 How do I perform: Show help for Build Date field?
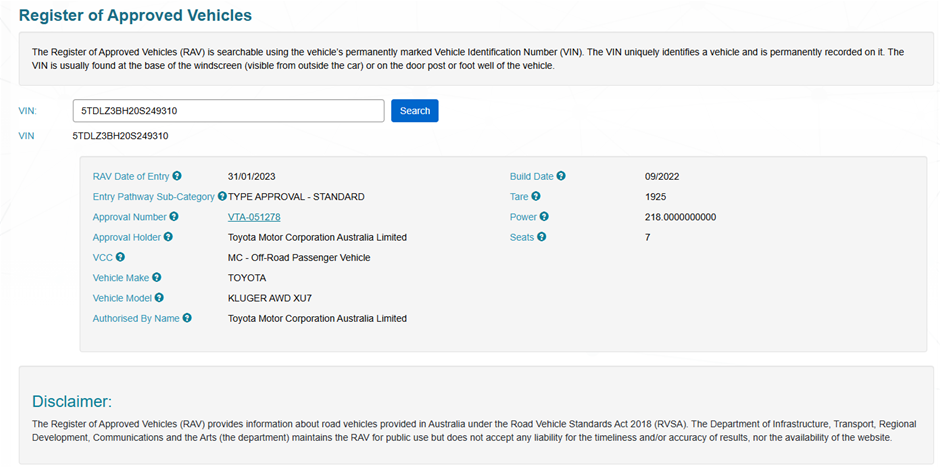tap(561, 176)
